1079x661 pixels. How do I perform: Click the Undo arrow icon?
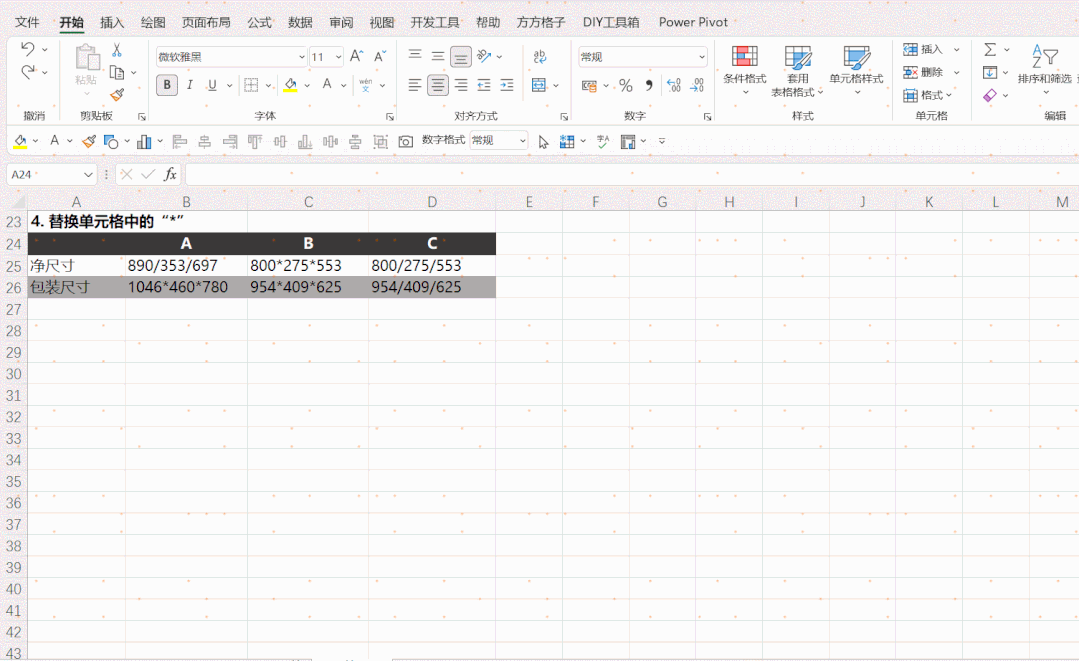coord(28,49)
